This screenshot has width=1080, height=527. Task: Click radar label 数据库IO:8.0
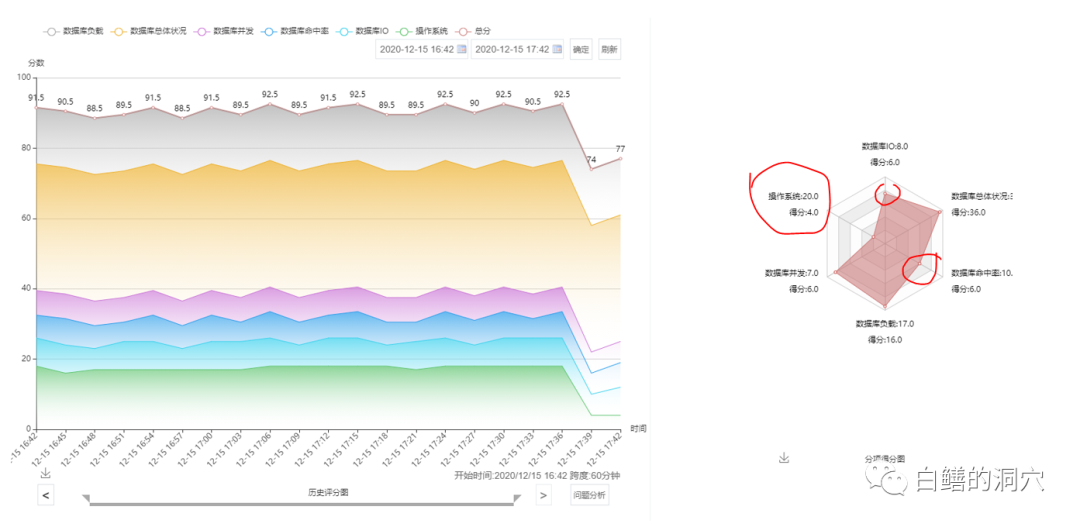point(885,146)
